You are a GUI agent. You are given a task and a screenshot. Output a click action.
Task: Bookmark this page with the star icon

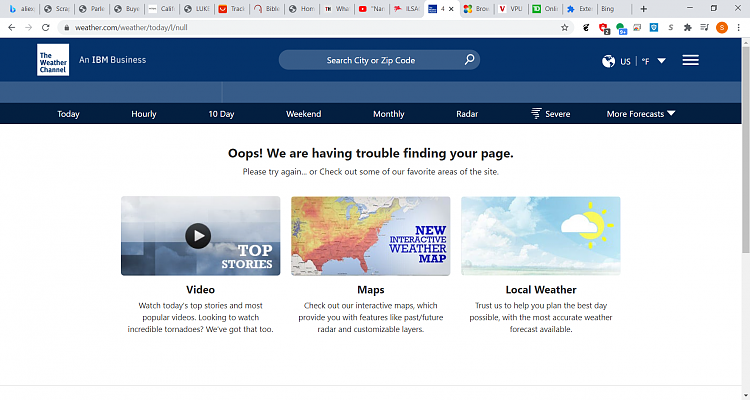565,28
